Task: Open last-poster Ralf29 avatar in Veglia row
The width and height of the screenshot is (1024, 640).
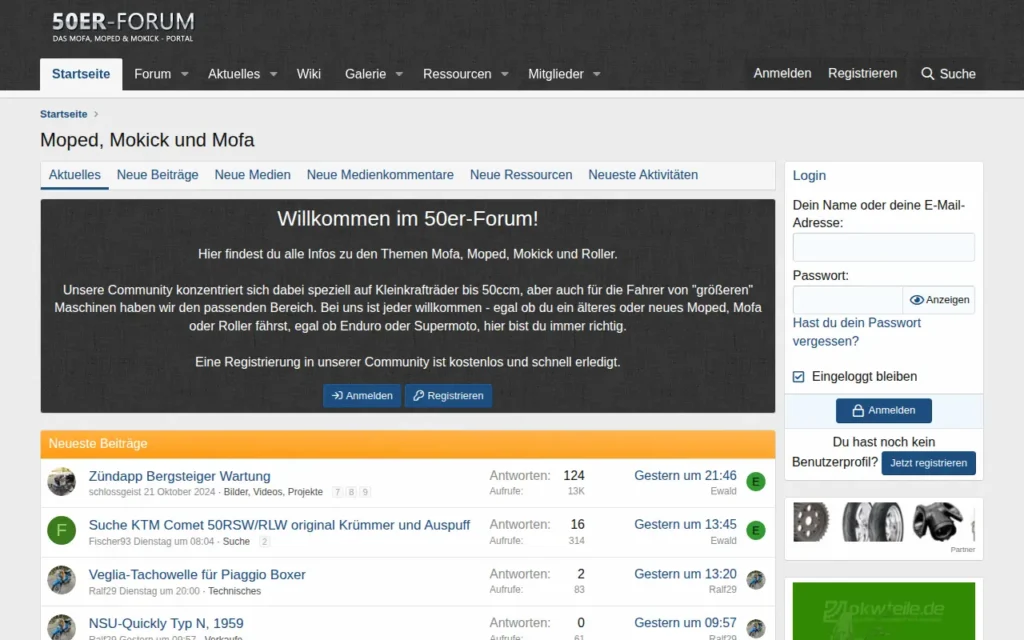Action: point(756,580)
